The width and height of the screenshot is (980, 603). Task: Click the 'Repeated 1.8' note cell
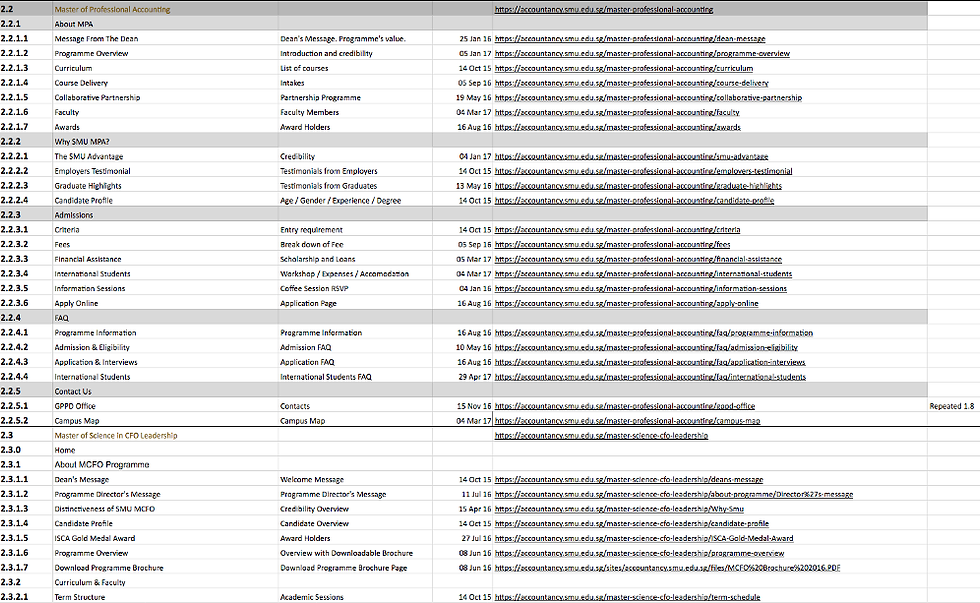[x=951, y=406]
